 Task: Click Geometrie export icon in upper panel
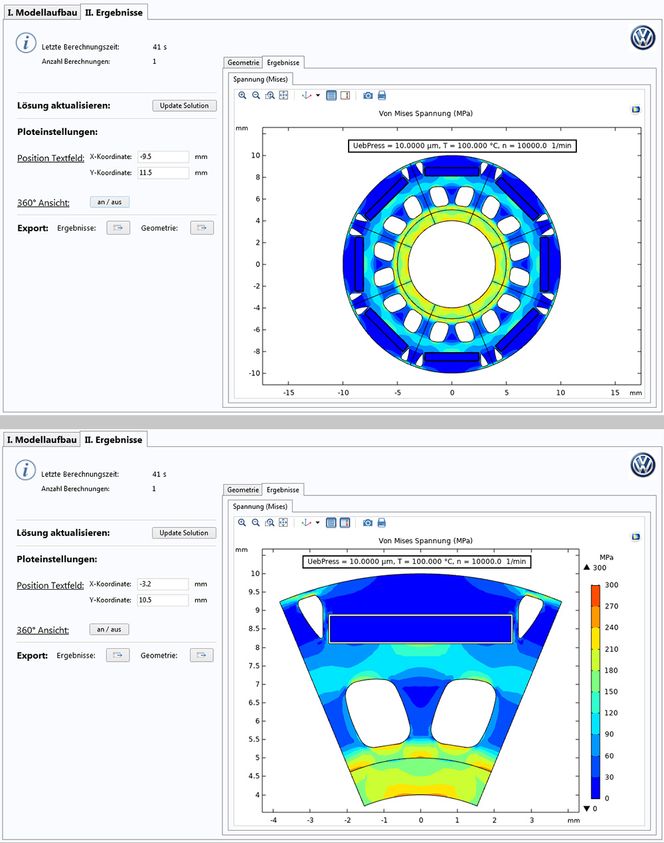click(x=202, y=228)
